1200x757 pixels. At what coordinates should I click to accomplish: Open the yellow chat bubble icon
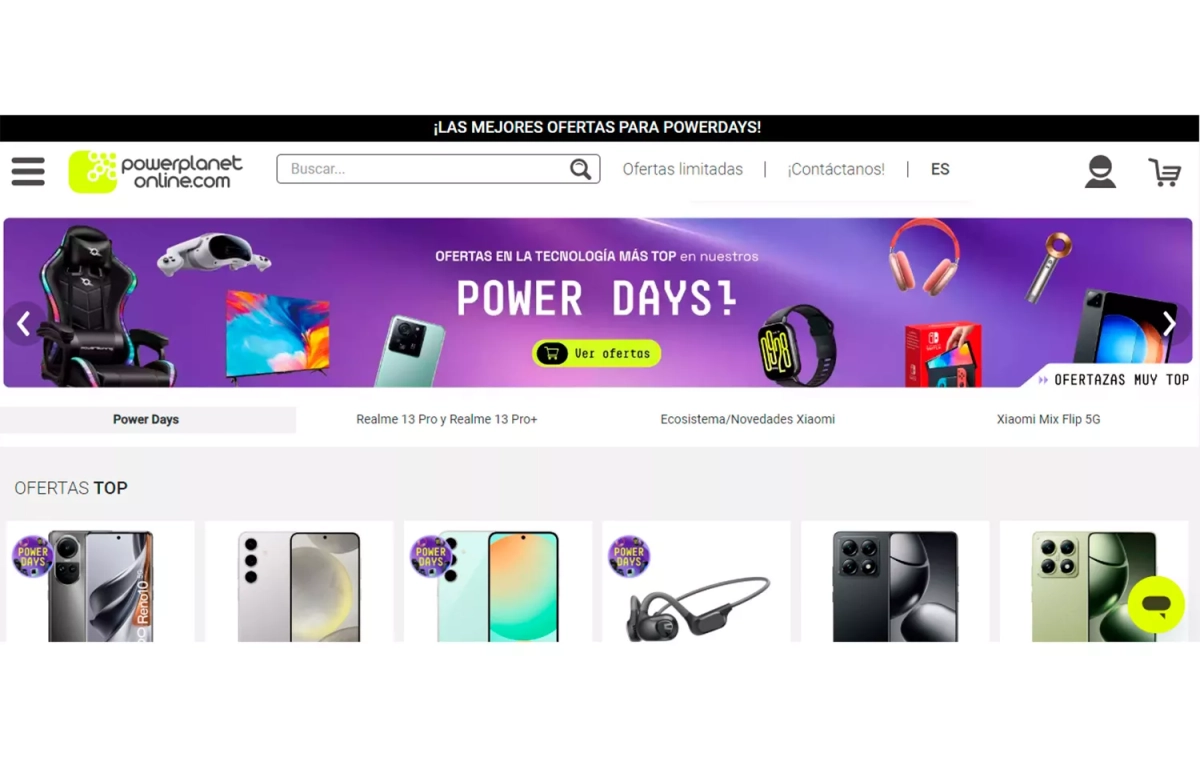(1156, 604)
